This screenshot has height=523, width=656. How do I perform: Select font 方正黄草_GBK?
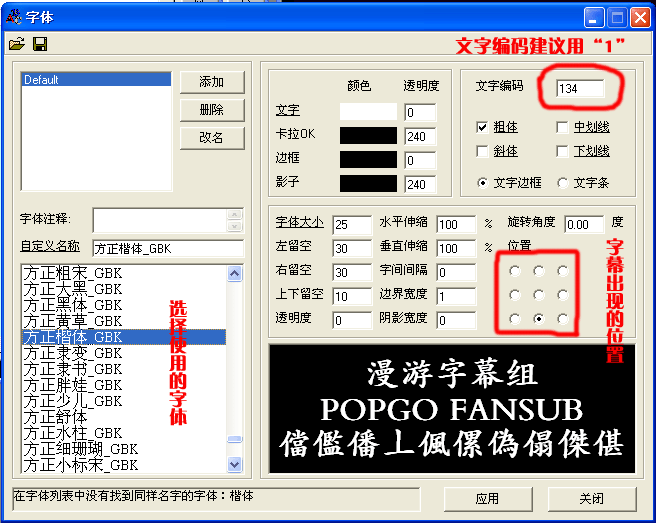pos(124,321)
